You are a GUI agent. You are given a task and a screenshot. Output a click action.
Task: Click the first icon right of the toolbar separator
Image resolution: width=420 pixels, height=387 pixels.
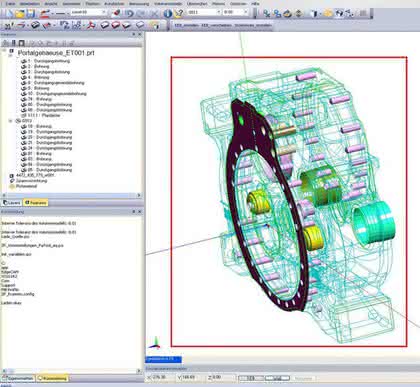point(266,13)
